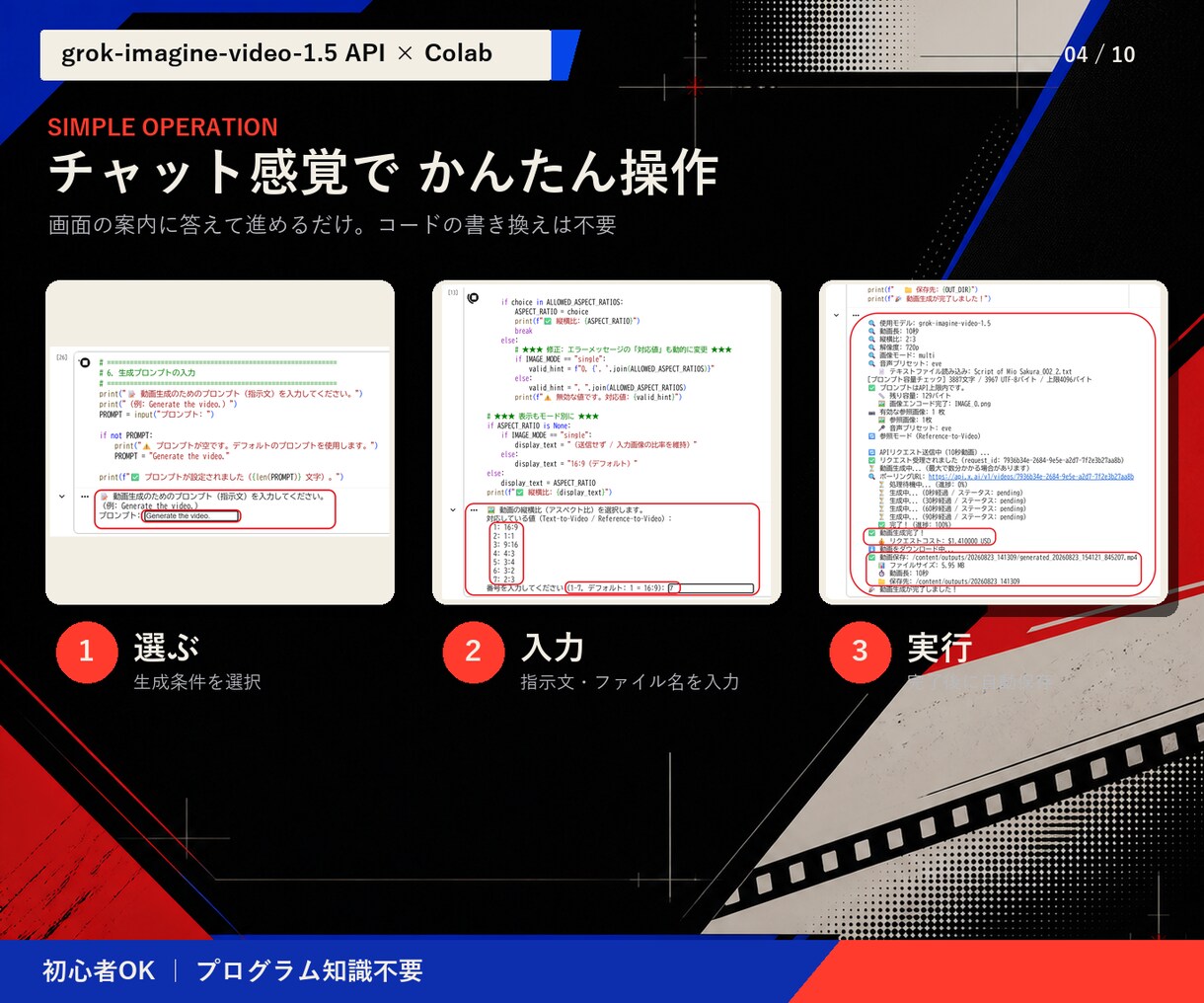The image size is (1204, 1003).
Task: Open the prompt cell output options menu
Action: coord(85,497)
